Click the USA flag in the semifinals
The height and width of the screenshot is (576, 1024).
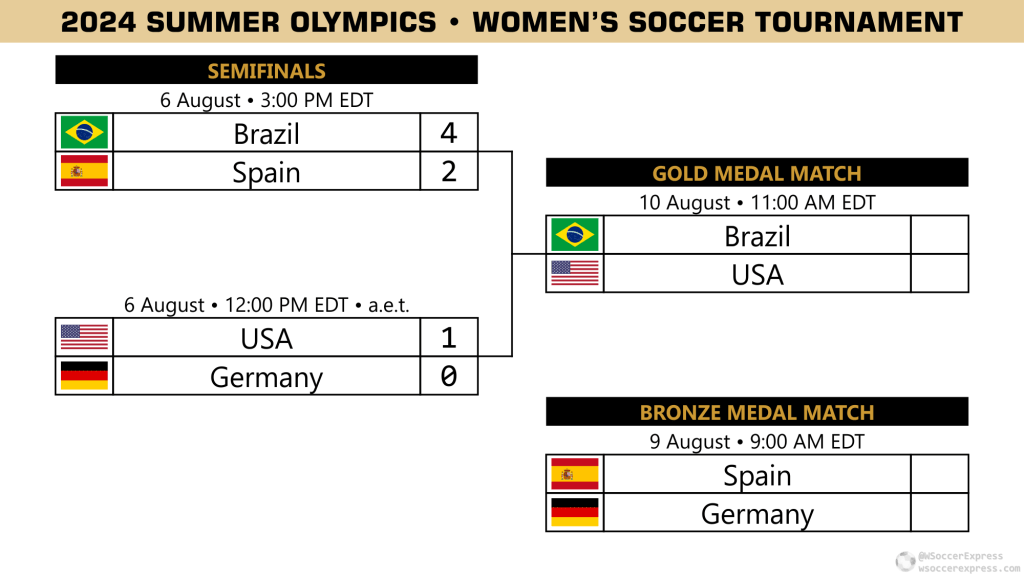(84, 338)
